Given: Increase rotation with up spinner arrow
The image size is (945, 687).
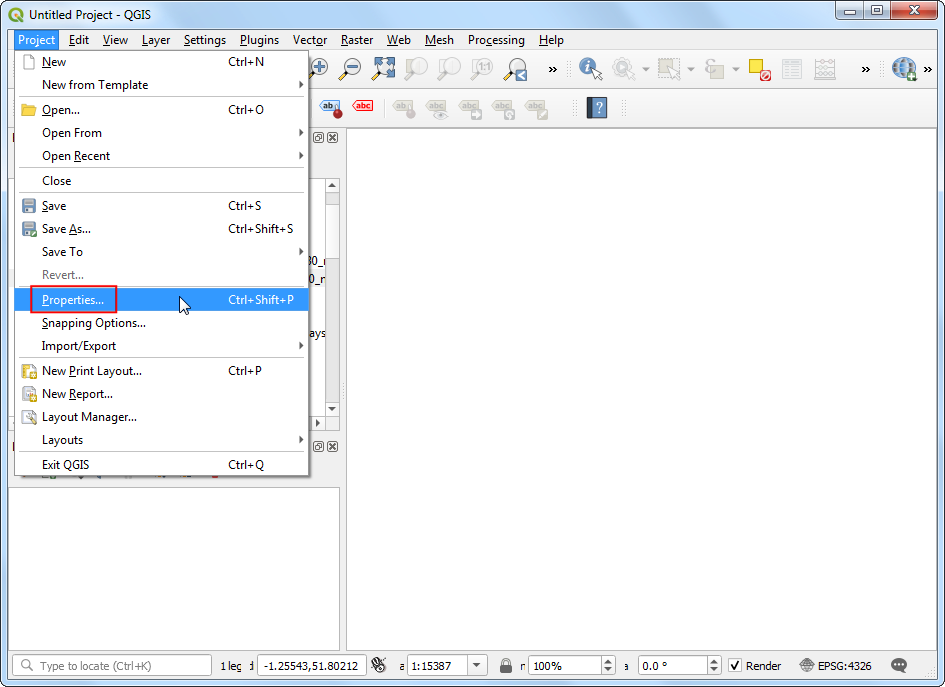Looking at the screenshot, I should (714, 661).
